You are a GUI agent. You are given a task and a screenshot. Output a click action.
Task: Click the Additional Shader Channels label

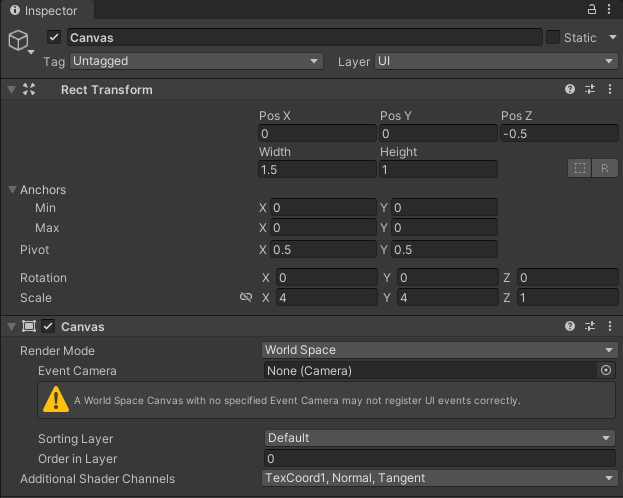[x=97, y=479]
